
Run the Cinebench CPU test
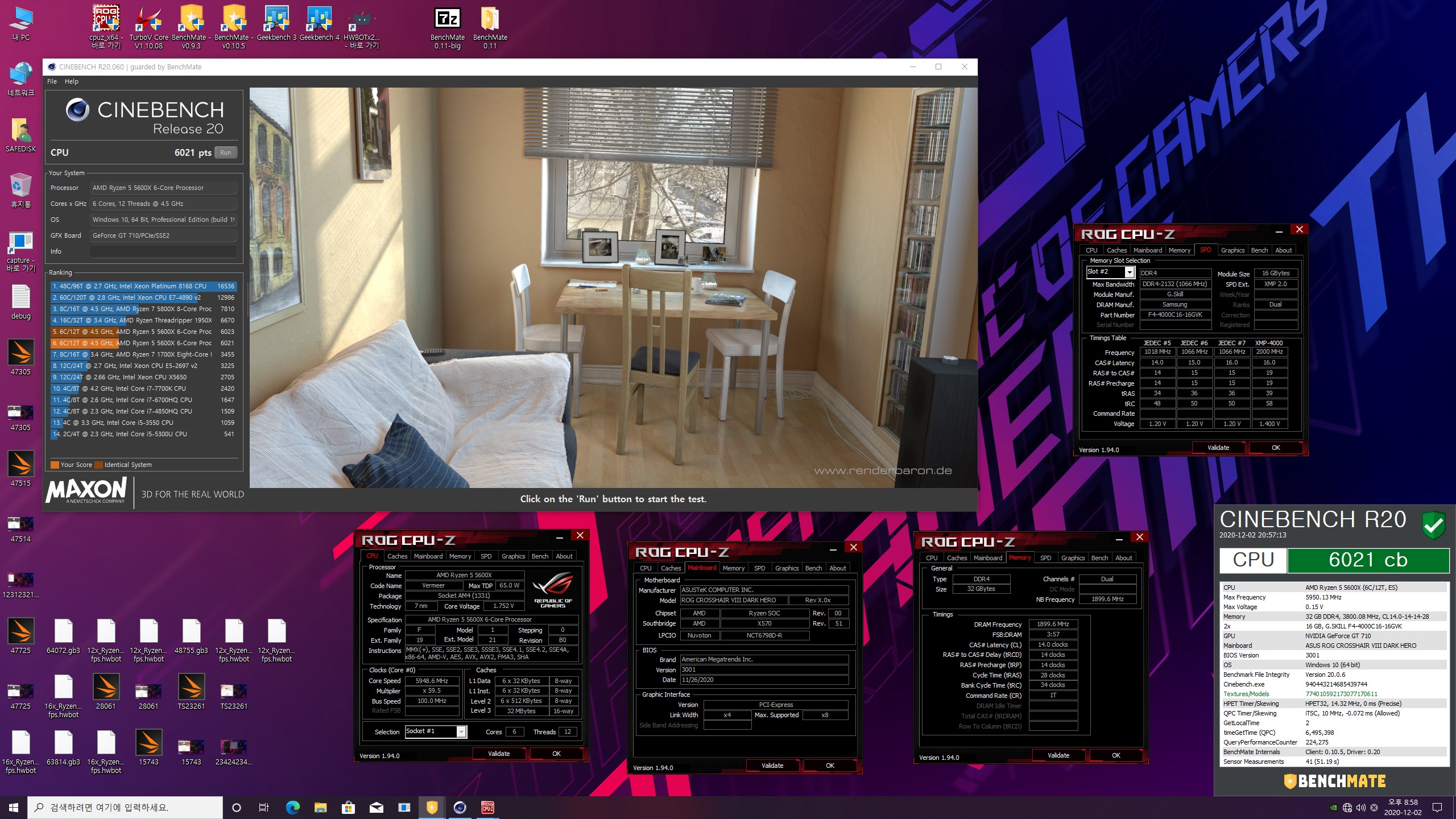(225, 152)
